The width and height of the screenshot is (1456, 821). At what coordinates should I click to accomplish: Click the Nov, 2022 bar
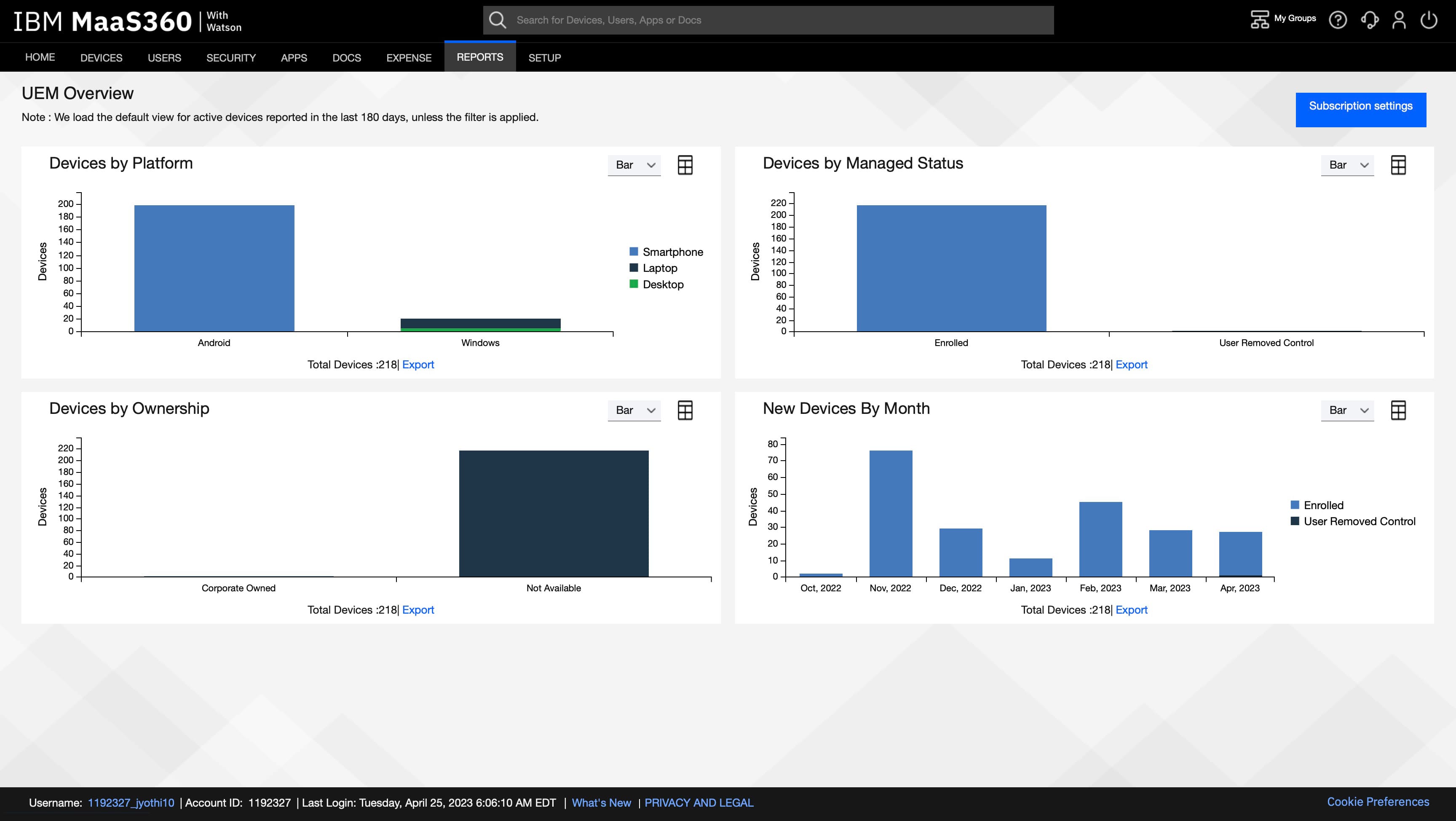click(x=891, y=513)
